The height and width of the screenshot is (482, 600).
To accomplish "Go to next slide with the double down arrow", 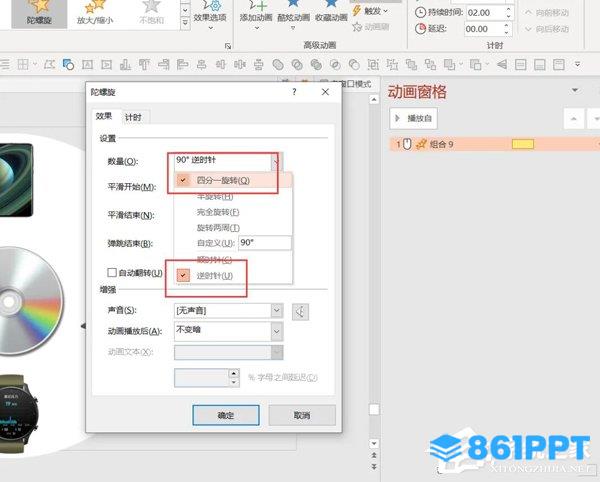I will point(374,467).
